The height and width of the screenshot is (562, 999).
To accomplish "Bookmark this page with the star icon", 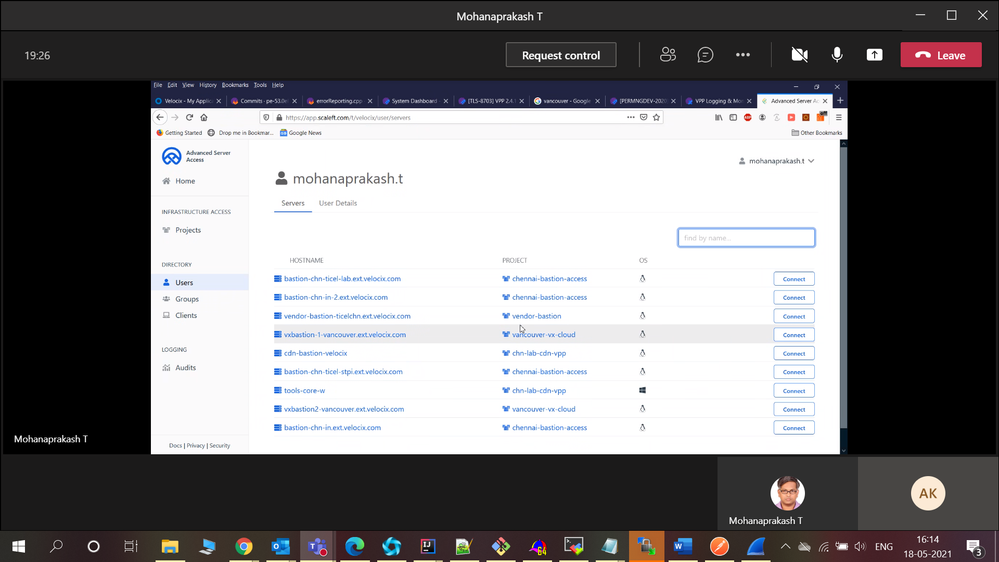I will click(x=656, y=117).
